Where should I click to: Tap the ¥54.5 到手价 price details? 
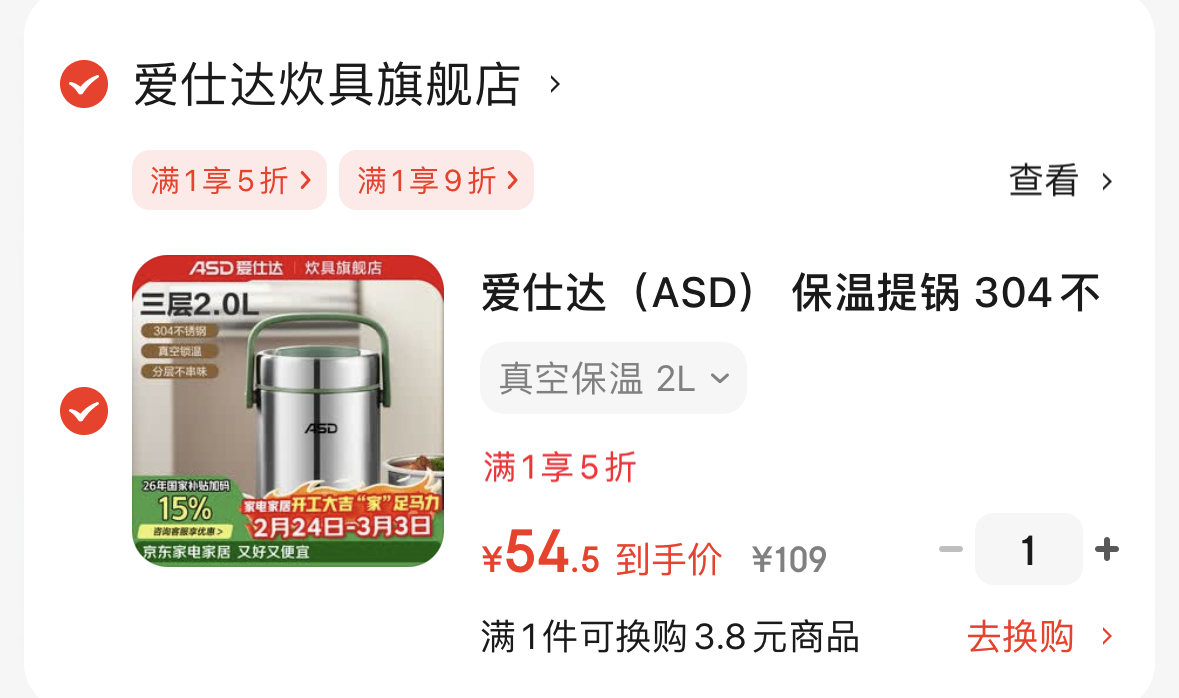pos(602,554)
